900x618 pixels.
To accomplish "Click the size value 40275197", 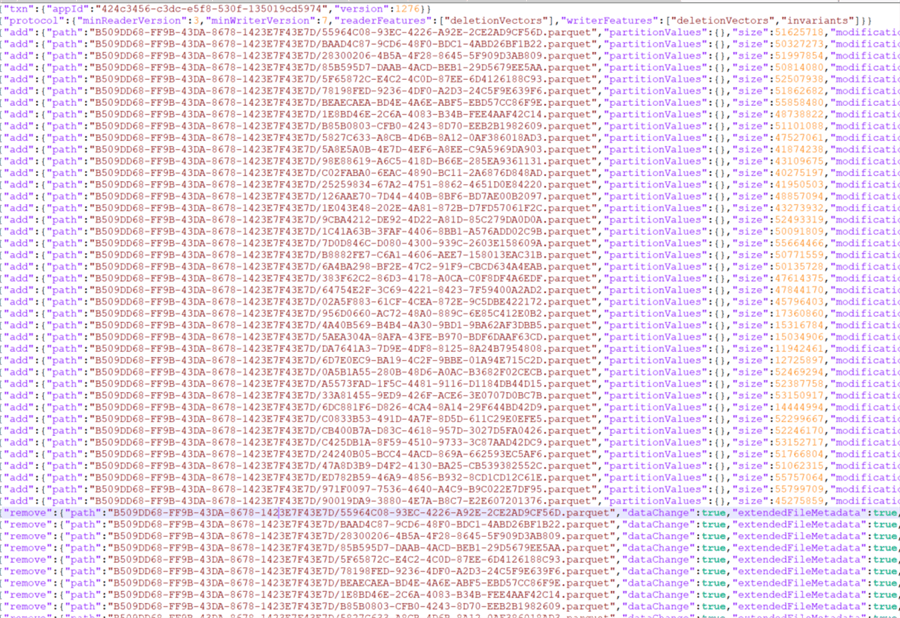I will click(x=800, y=173).
